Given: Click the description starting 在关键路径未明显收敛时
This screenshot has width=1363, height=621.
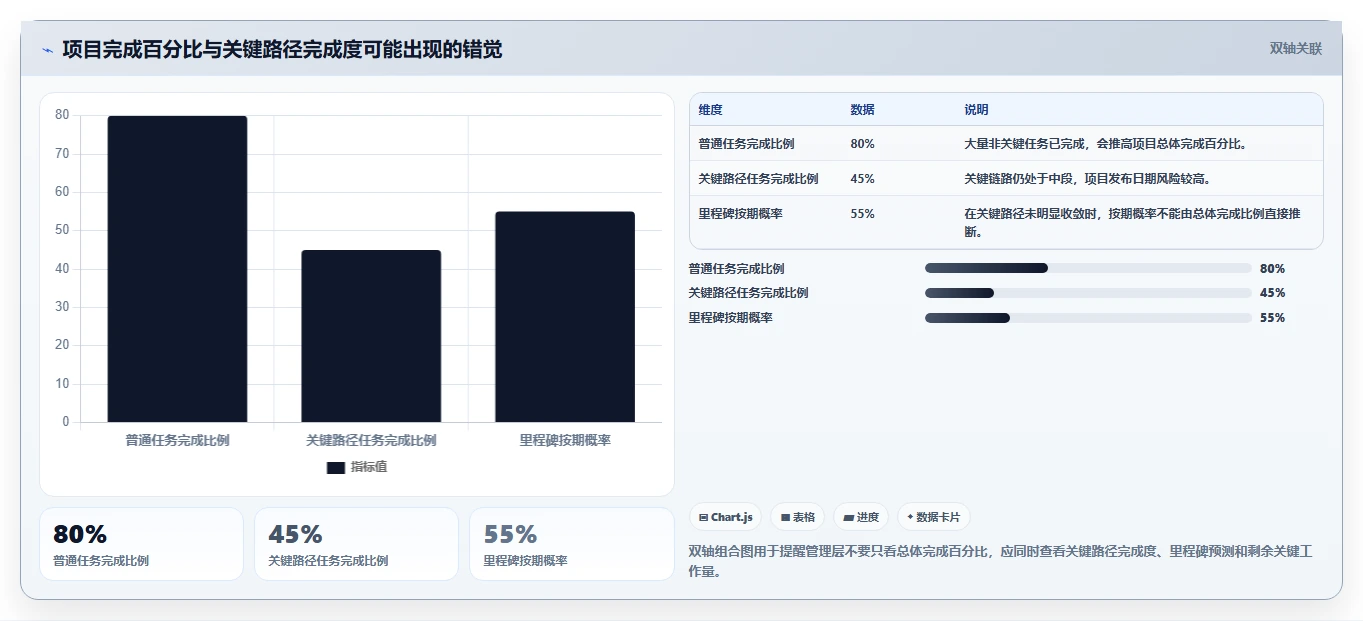Looking at the screenshot, I should pos(1132,223).
